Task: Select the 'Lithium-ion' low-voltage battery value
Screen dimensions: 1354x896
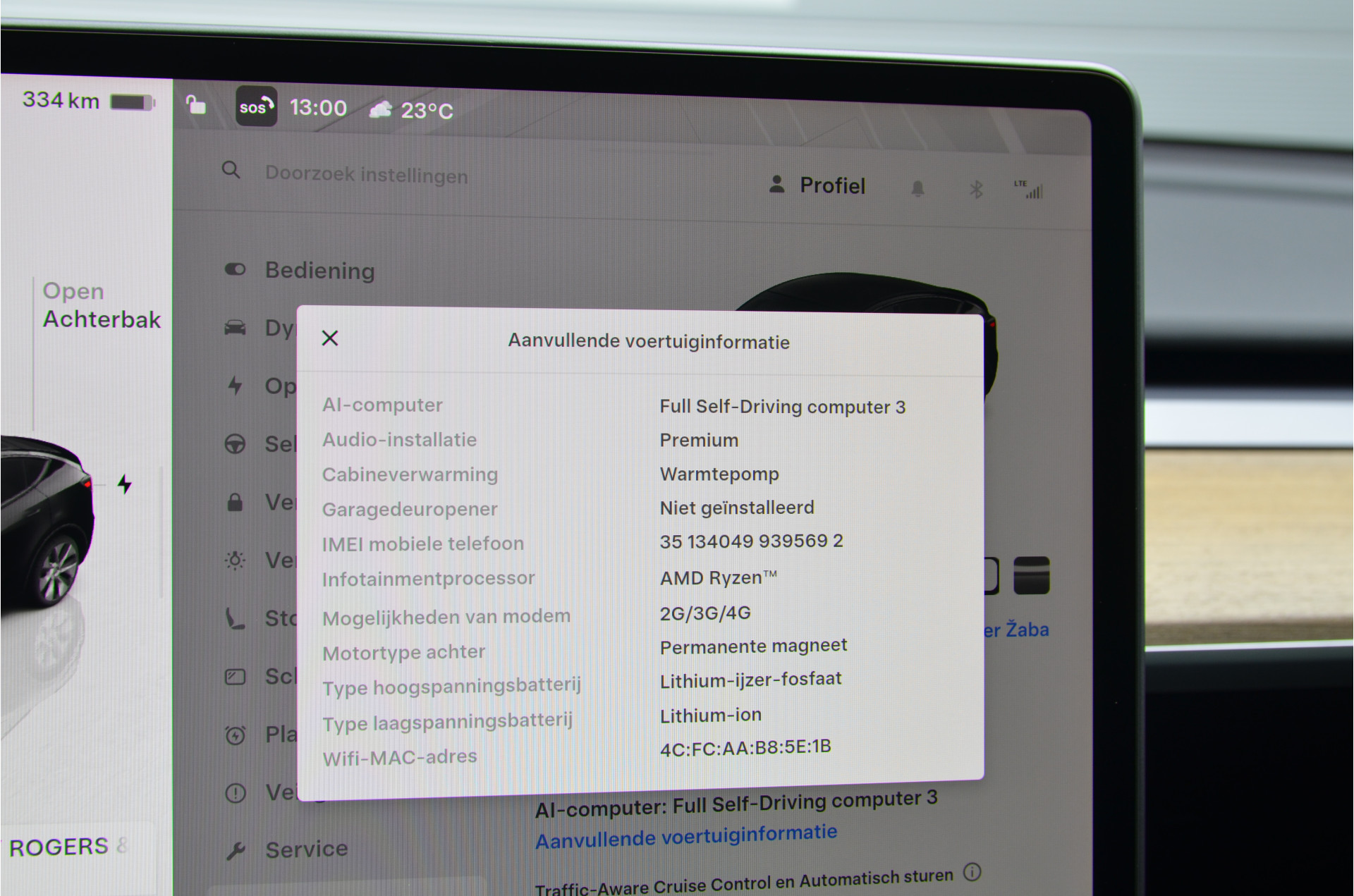Action: (x=711, y=716)
